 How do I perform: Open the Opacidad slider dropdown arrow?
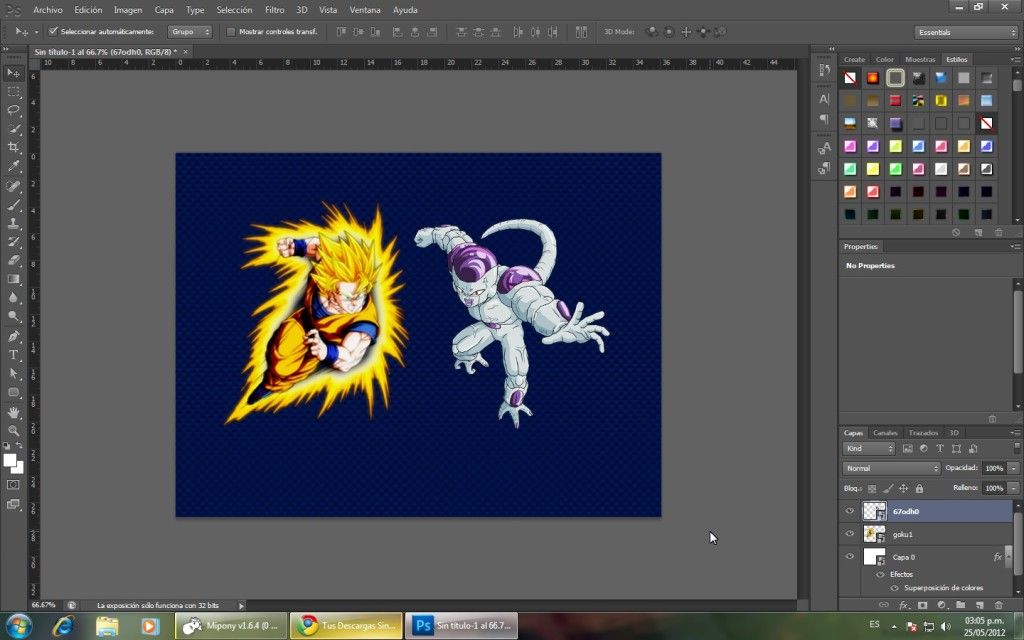[x=1013, y=468]
